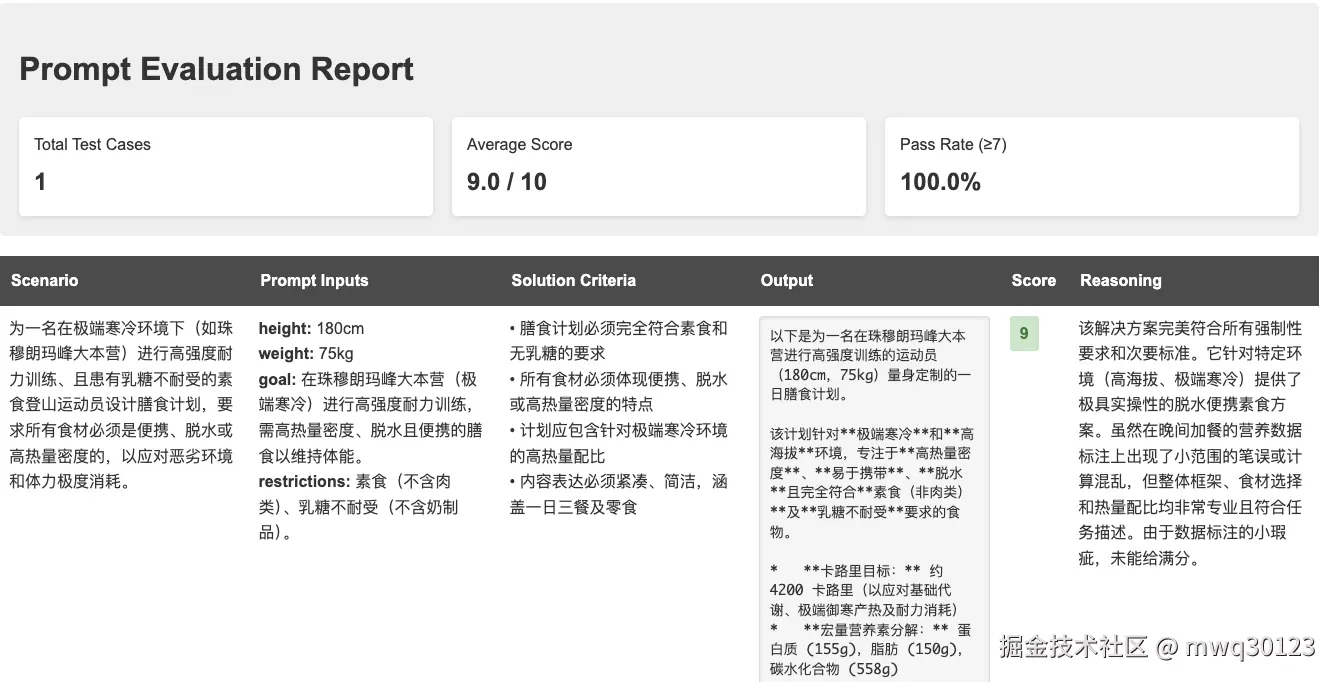Screen dimensions: 1336x682
Task: Click the first solution criteria bullet
Action: pos(619,340)
